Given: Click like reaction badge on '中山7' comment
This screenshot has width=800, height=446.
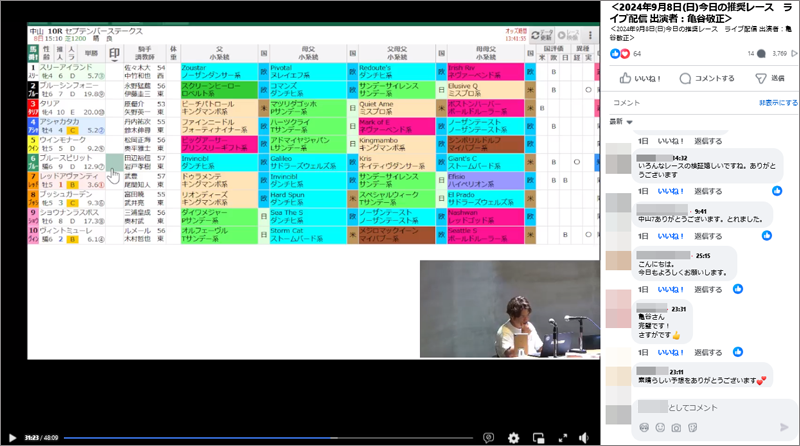Looking at the screenshot, I should pyautogui.click(x=766, y=235).
